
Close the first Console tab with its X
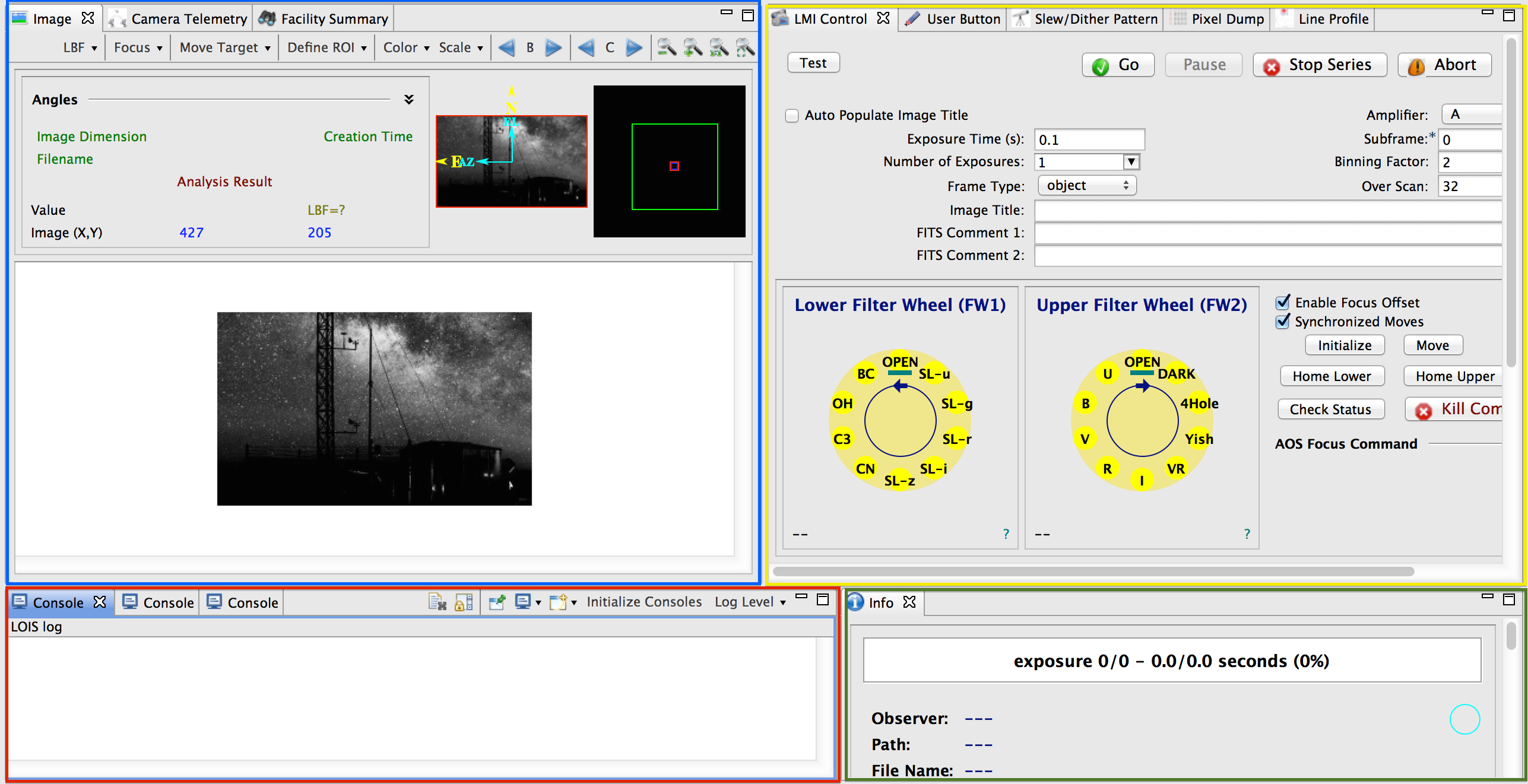[100, 602]
